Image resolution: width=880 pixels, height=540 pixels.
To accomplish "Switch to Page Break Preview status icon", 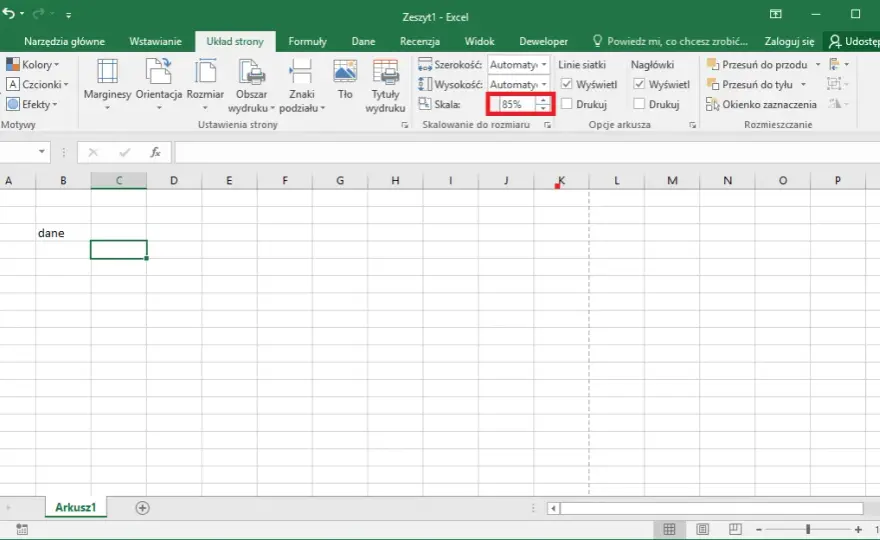I will click(x=735, y=529).
